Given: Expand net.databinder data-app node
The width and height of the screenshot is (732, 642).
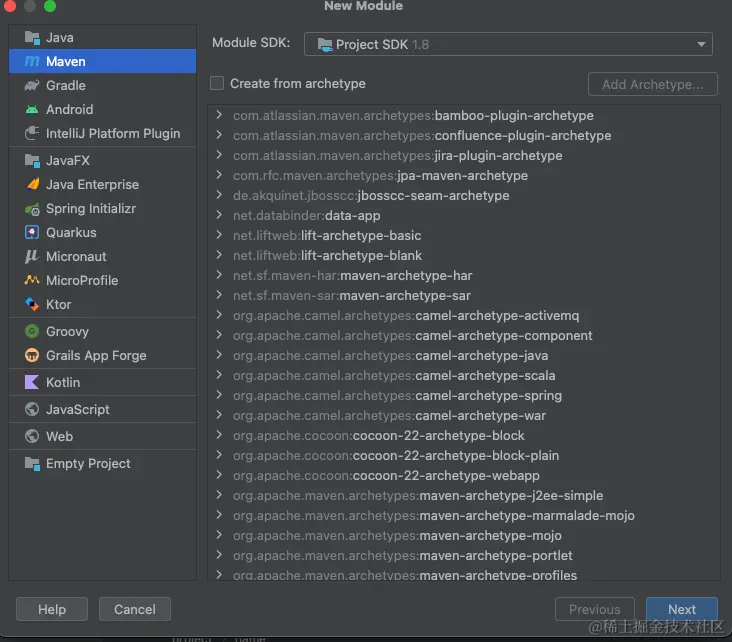Looking at the screenshot, I should 219,215.
